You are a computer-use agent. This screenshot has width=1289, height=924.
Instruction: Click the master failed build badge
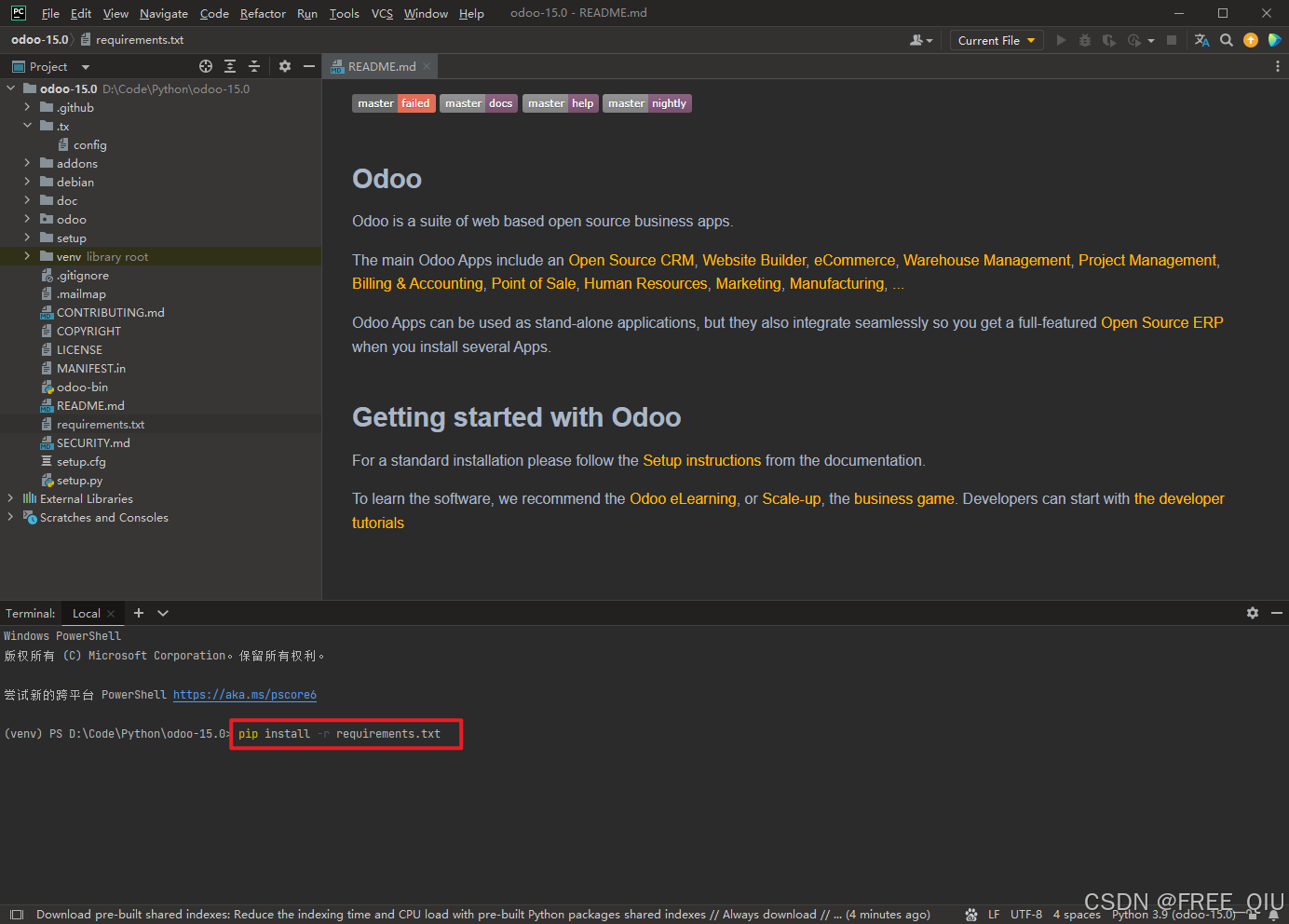click(394, 103)
